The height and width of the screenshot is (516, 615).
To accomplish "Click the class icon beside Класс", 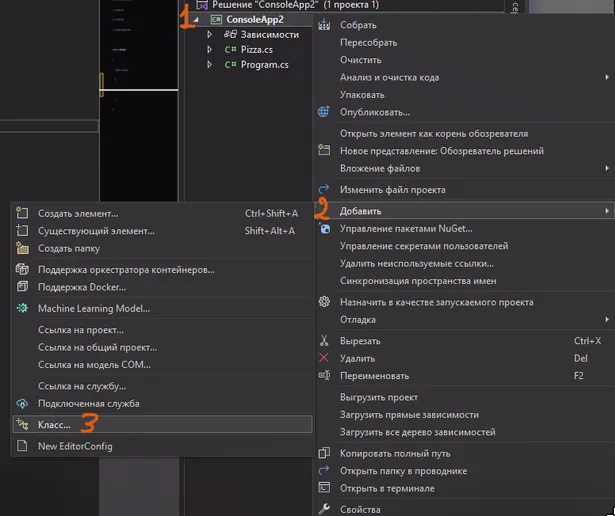I will pyautogui.click(x=22, y=424).
